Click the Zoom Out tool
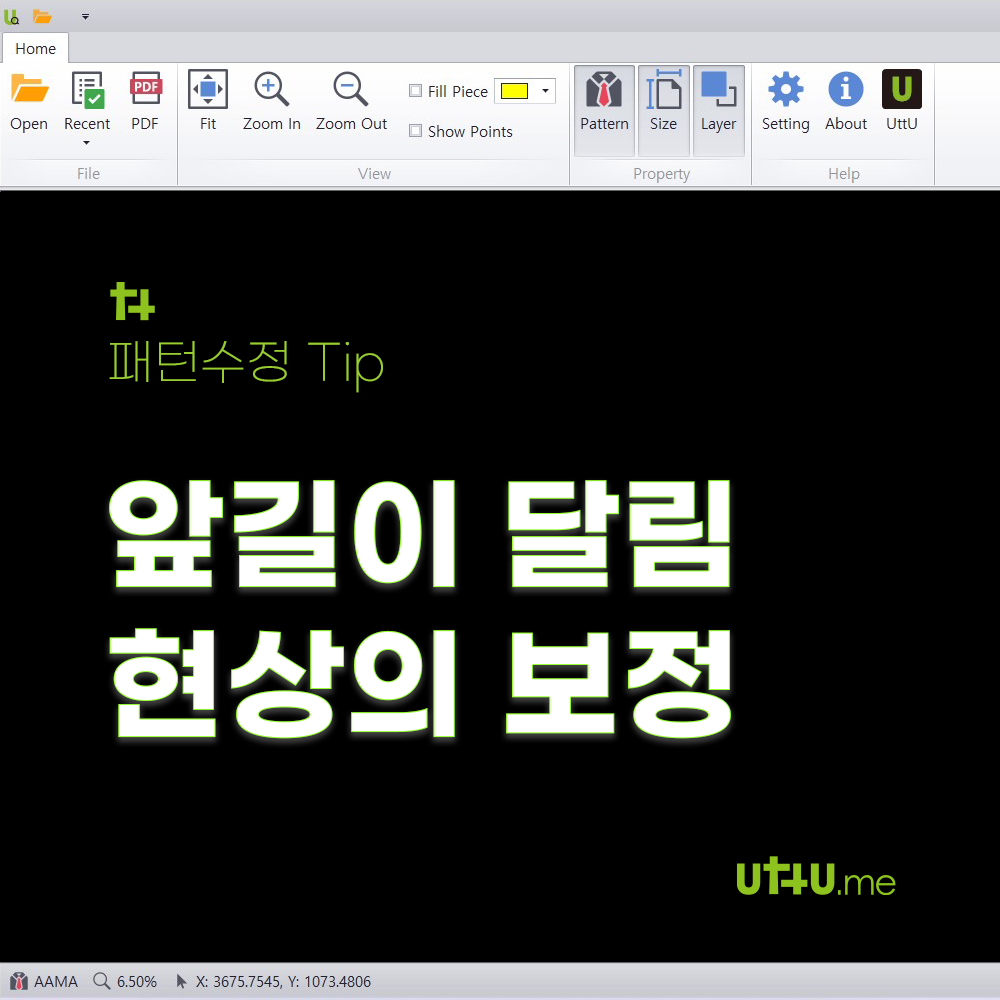The height and width of the screenshot is (1000, 1000). pos(351,100)
